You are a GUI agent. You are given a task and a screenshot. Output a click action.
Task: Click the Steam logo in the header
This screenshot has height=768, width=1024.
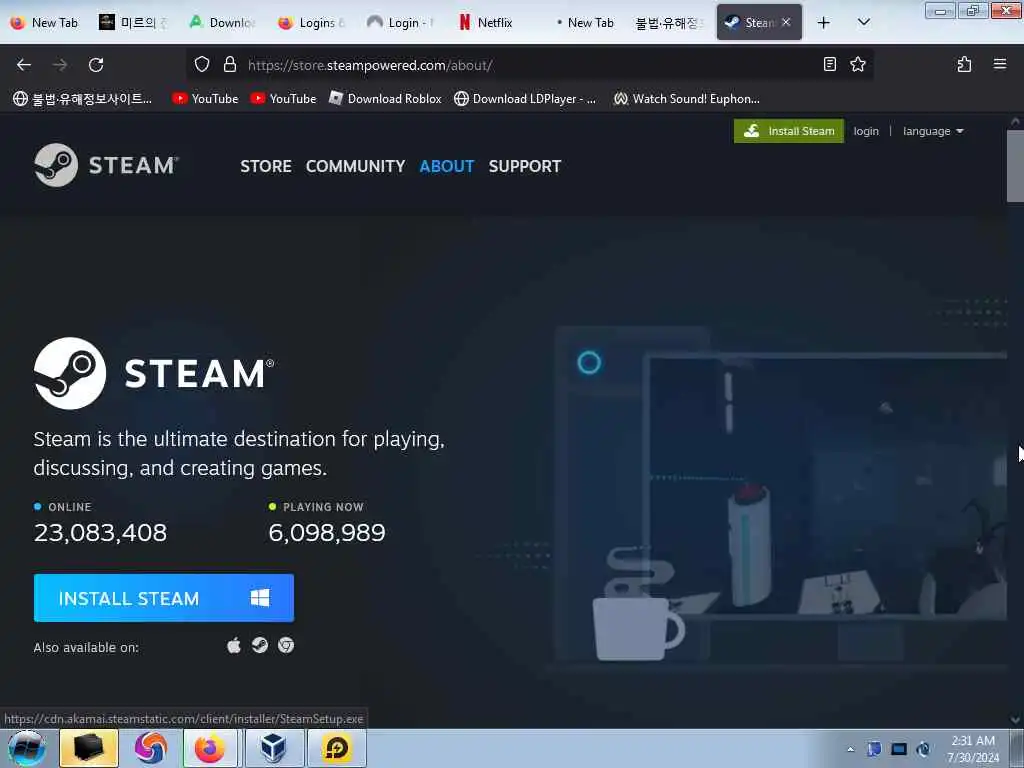pyautogui.click(x=106, y=165)
